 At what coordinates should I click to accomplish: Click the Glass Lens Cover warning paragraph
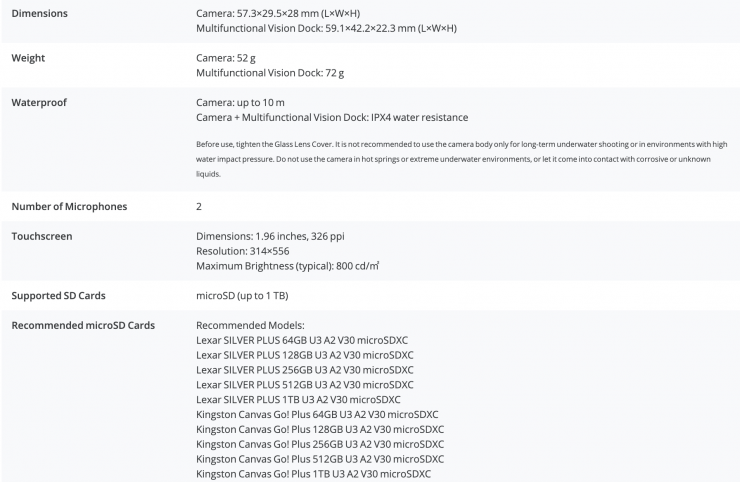pos(460,158)
